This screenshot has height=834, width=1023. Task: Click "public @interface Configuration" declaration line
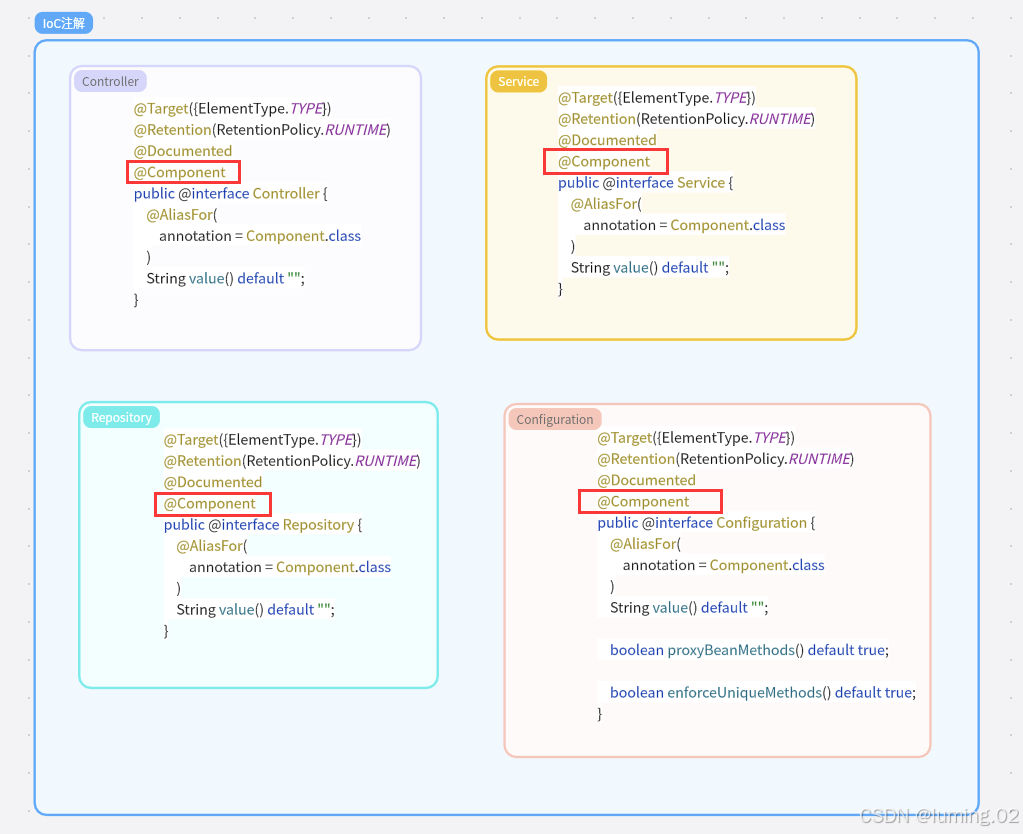pos(706,522)
